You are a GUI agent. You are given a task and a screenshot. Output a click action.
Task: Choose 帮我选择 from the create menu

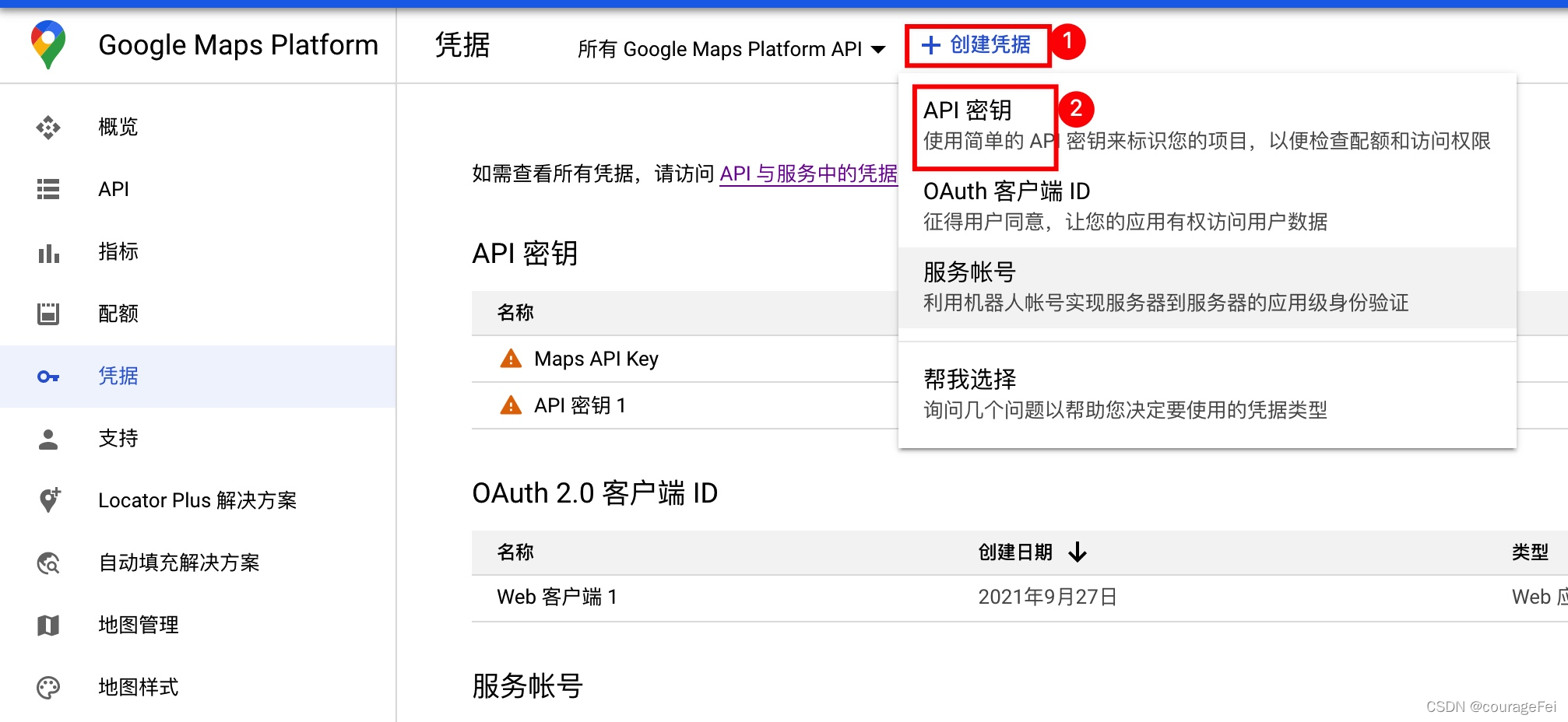tap(1207, 394)
